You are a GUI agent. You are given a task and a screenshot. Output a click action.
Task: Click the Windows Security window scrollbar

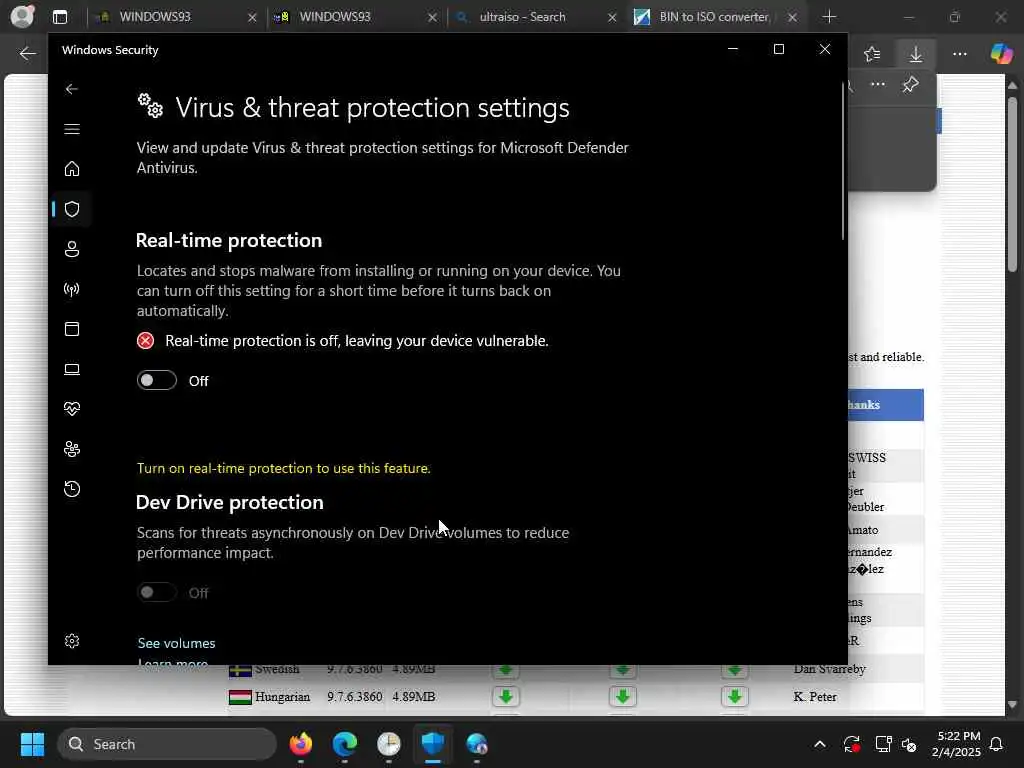[x=842, y=162]
